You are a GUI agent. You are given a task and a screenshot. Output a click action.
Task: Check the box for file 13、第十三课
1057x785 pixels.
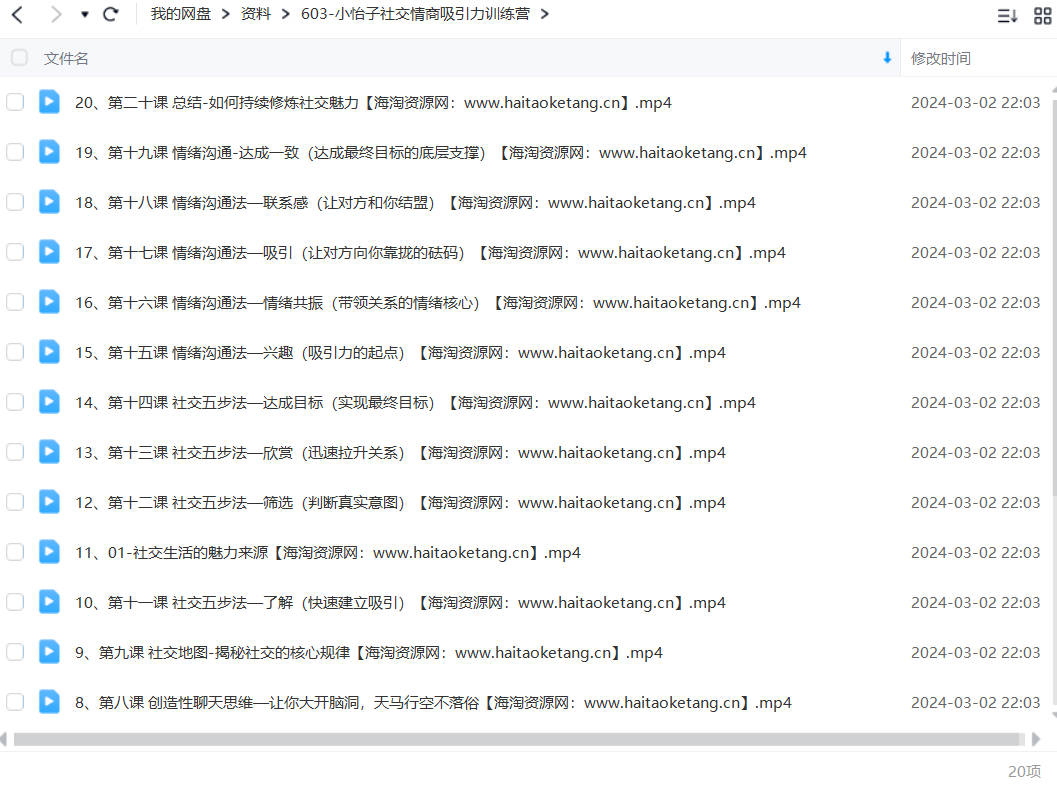click(15, 452)
